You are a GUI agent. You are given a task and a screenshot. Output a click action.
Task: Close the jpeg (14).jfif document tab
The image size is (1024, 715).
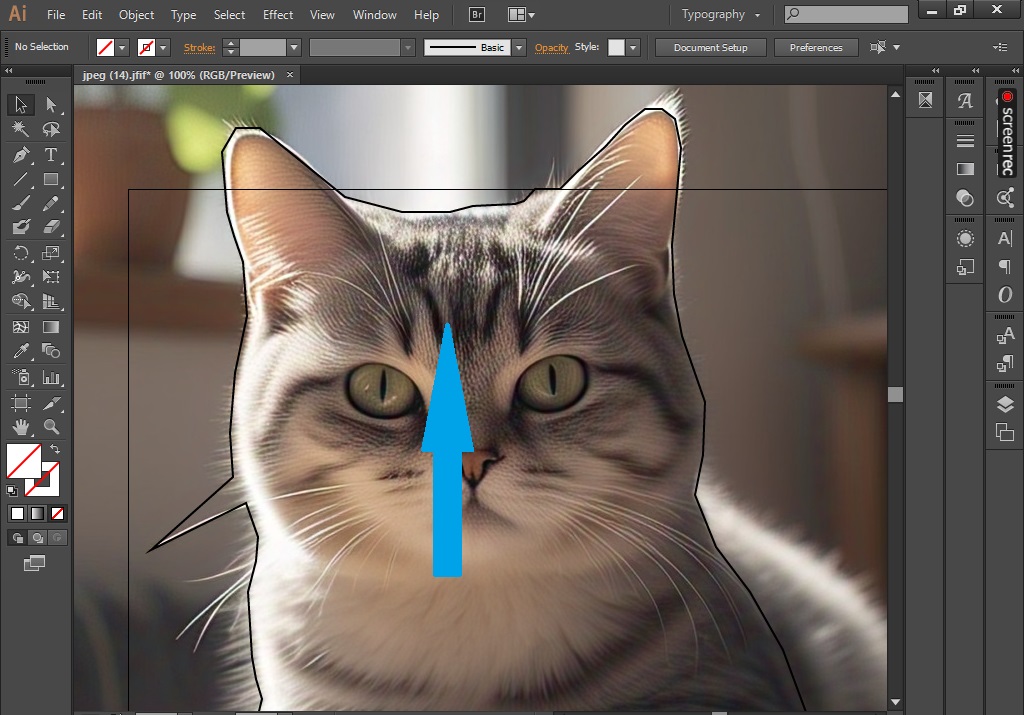click(x=290, y=75)
